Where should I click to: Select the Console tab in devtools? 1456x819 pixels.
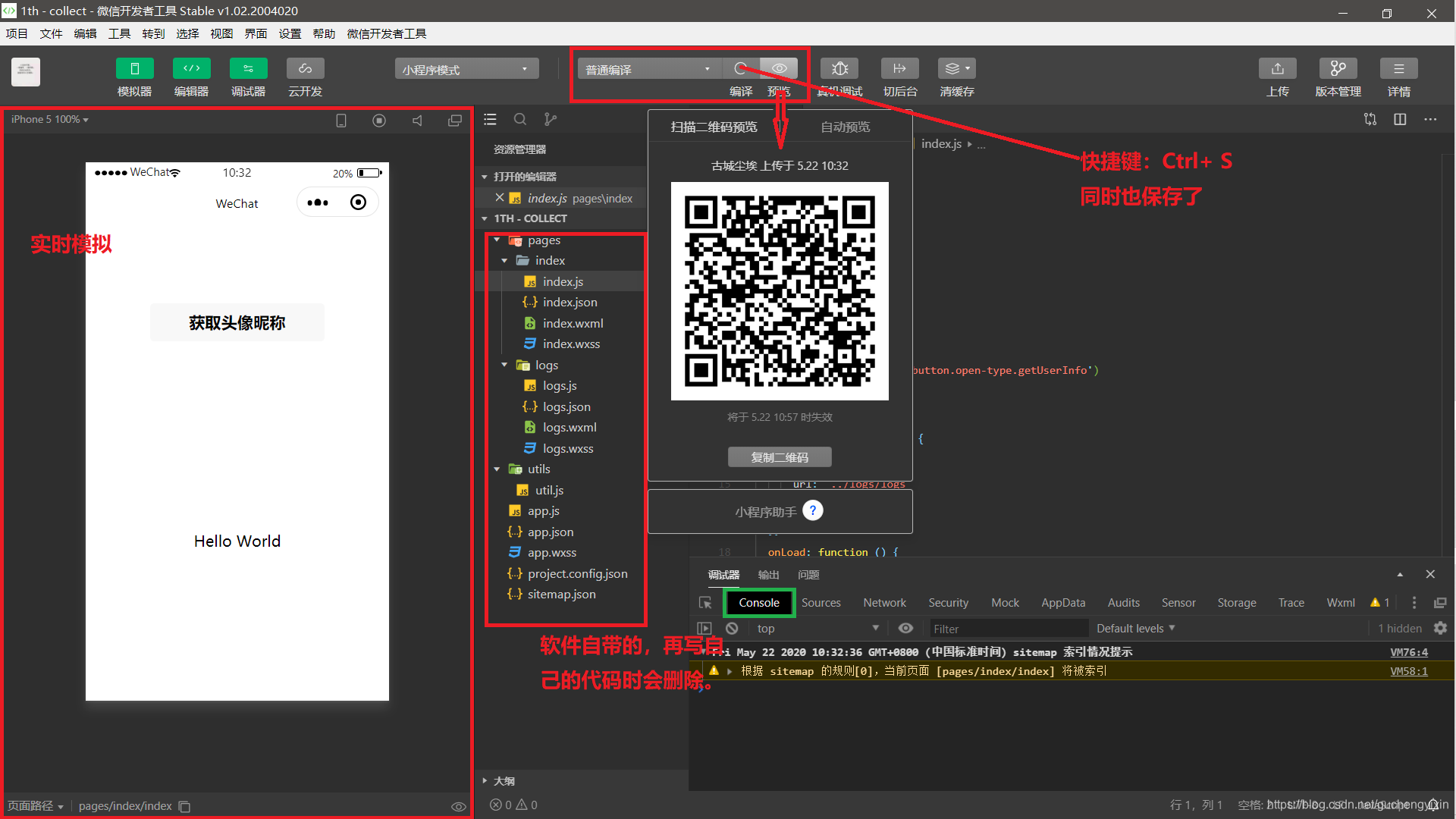(x=757, y=602)
